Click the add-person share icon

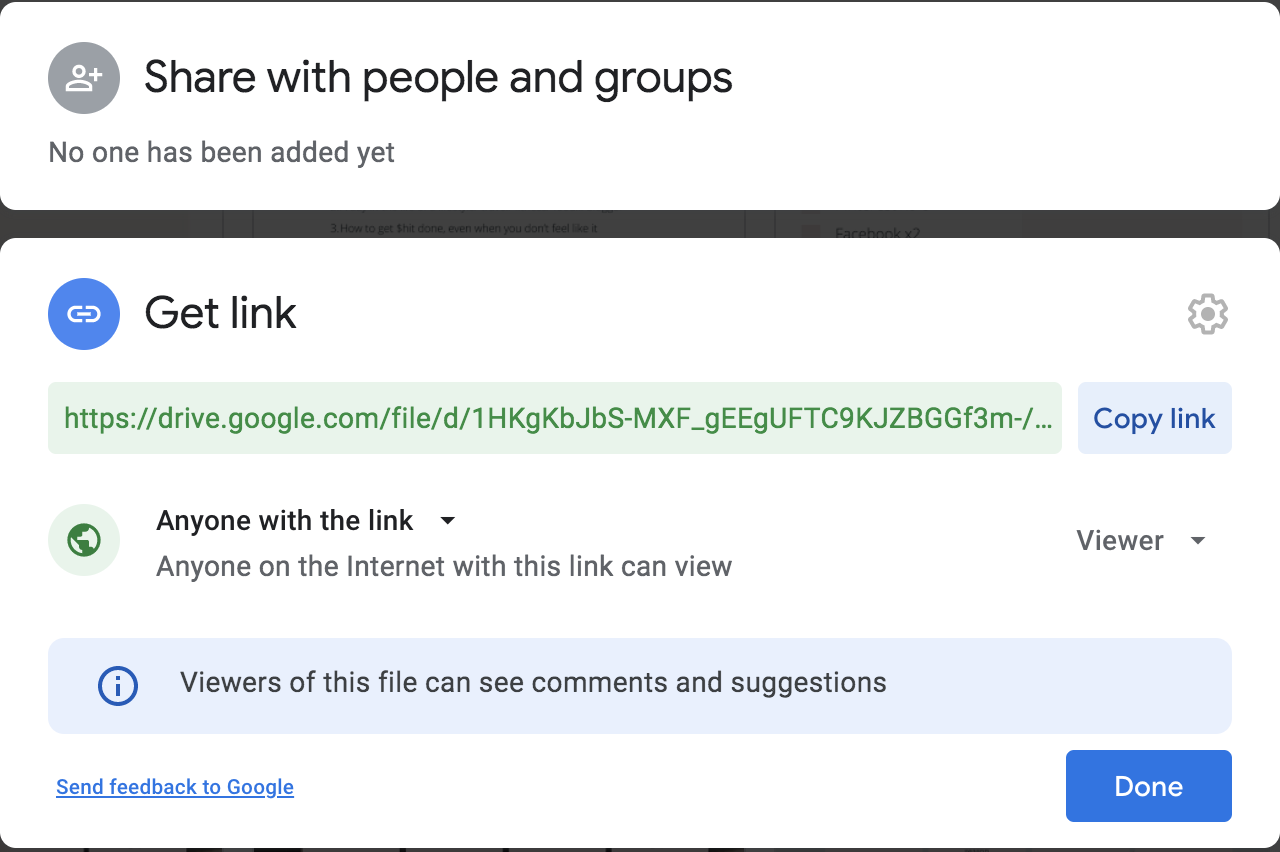[84, 78]
